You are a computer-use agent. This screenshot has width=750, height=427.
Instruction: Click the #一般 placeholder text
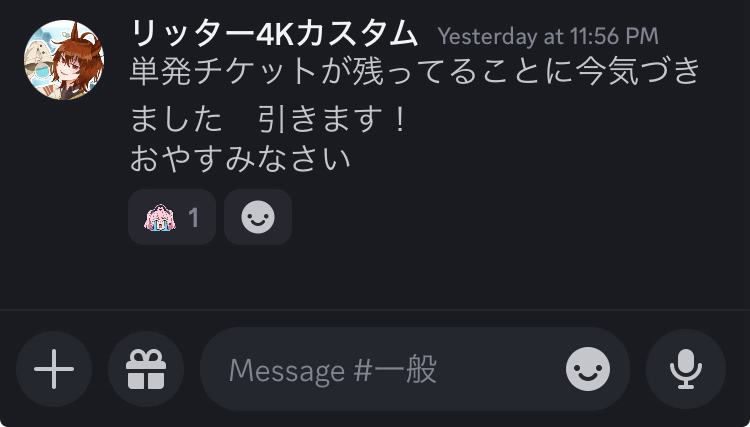click(395, 370)
